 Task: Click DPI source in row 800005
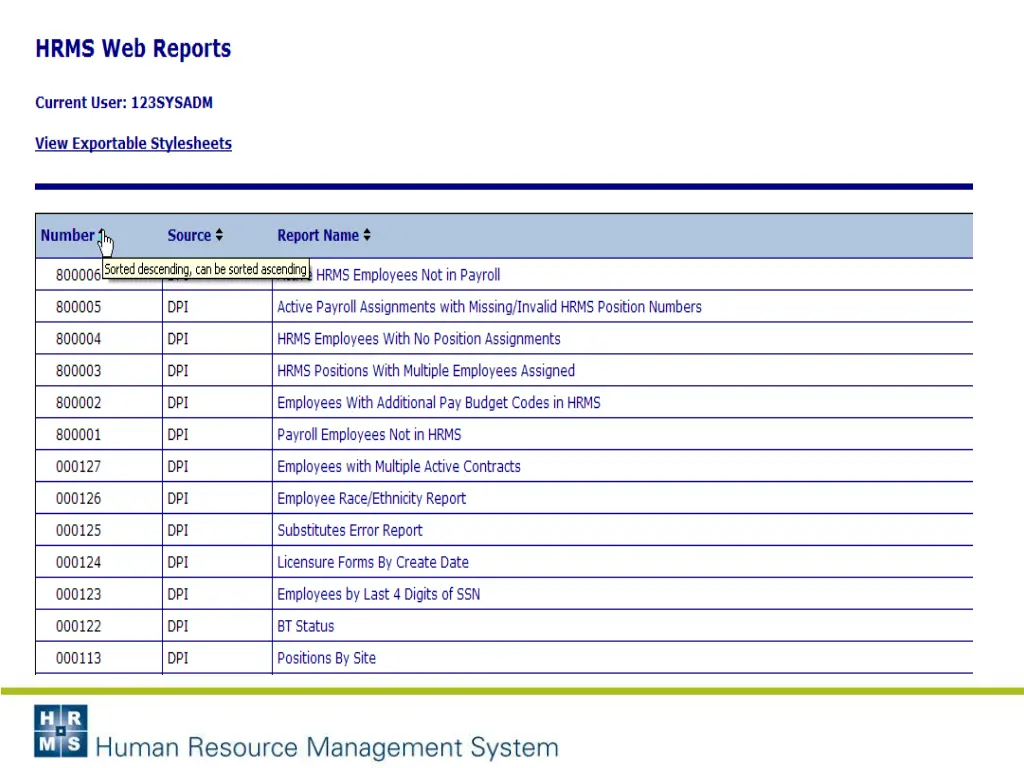(178, 307)
